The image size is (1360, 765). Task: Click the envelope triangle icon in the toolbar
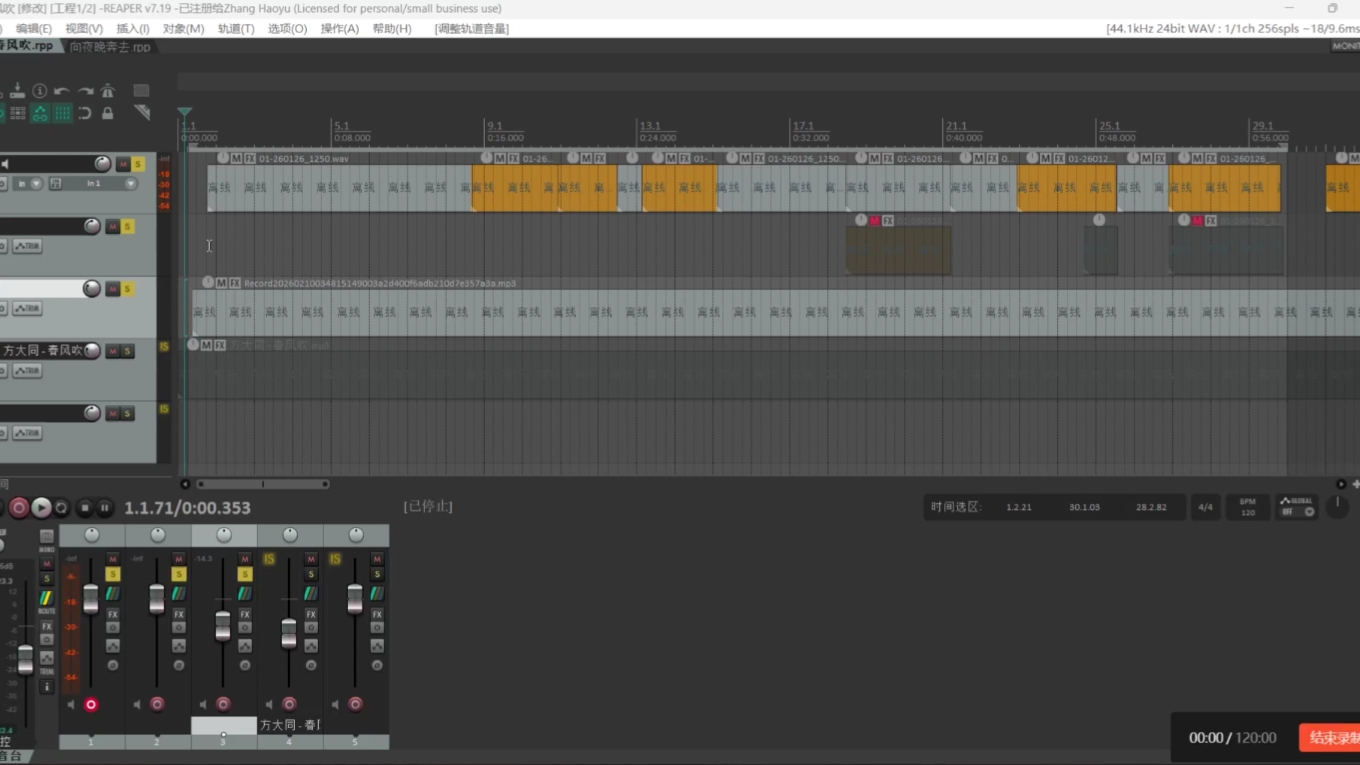[141, 113]
